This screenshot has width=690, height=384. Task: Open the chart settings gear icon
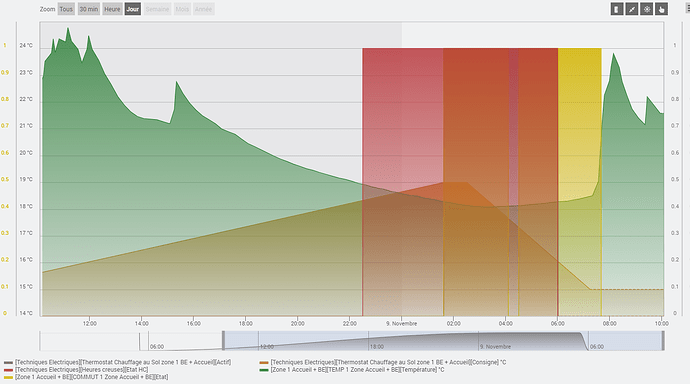pyautogui.click(x=646, y=9)
